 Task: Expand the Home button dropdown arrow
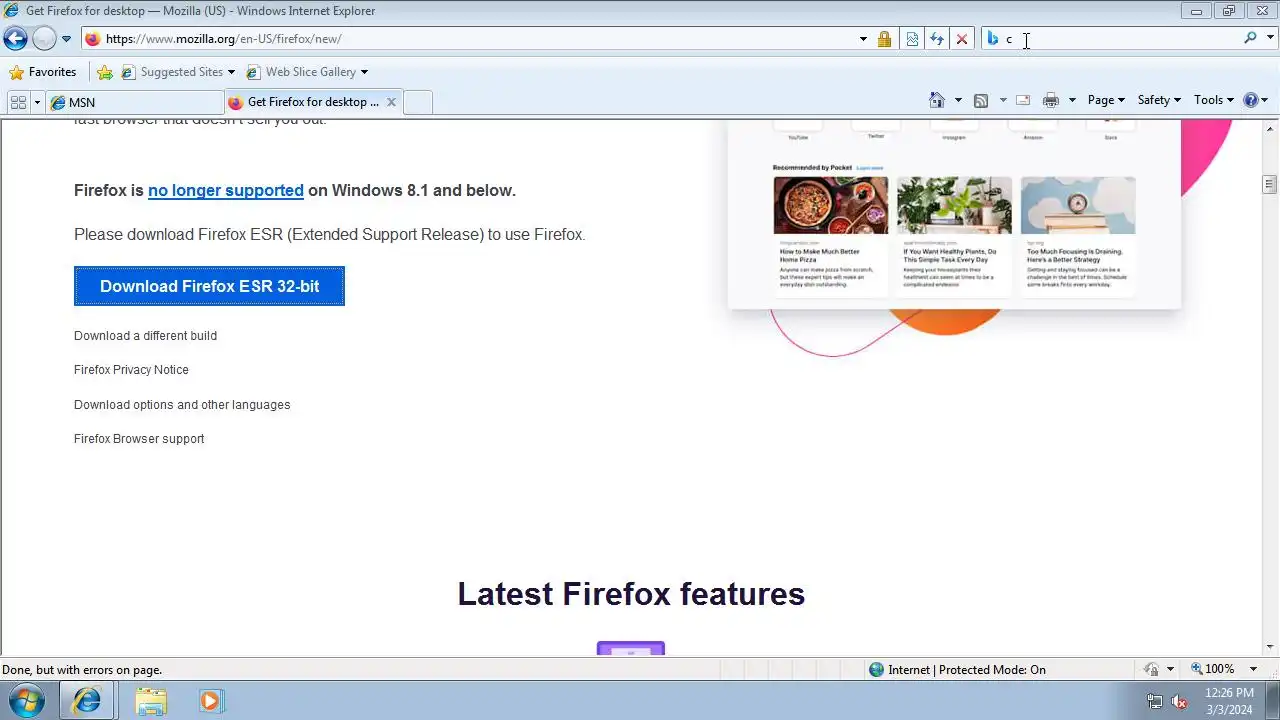click(958, 100)
